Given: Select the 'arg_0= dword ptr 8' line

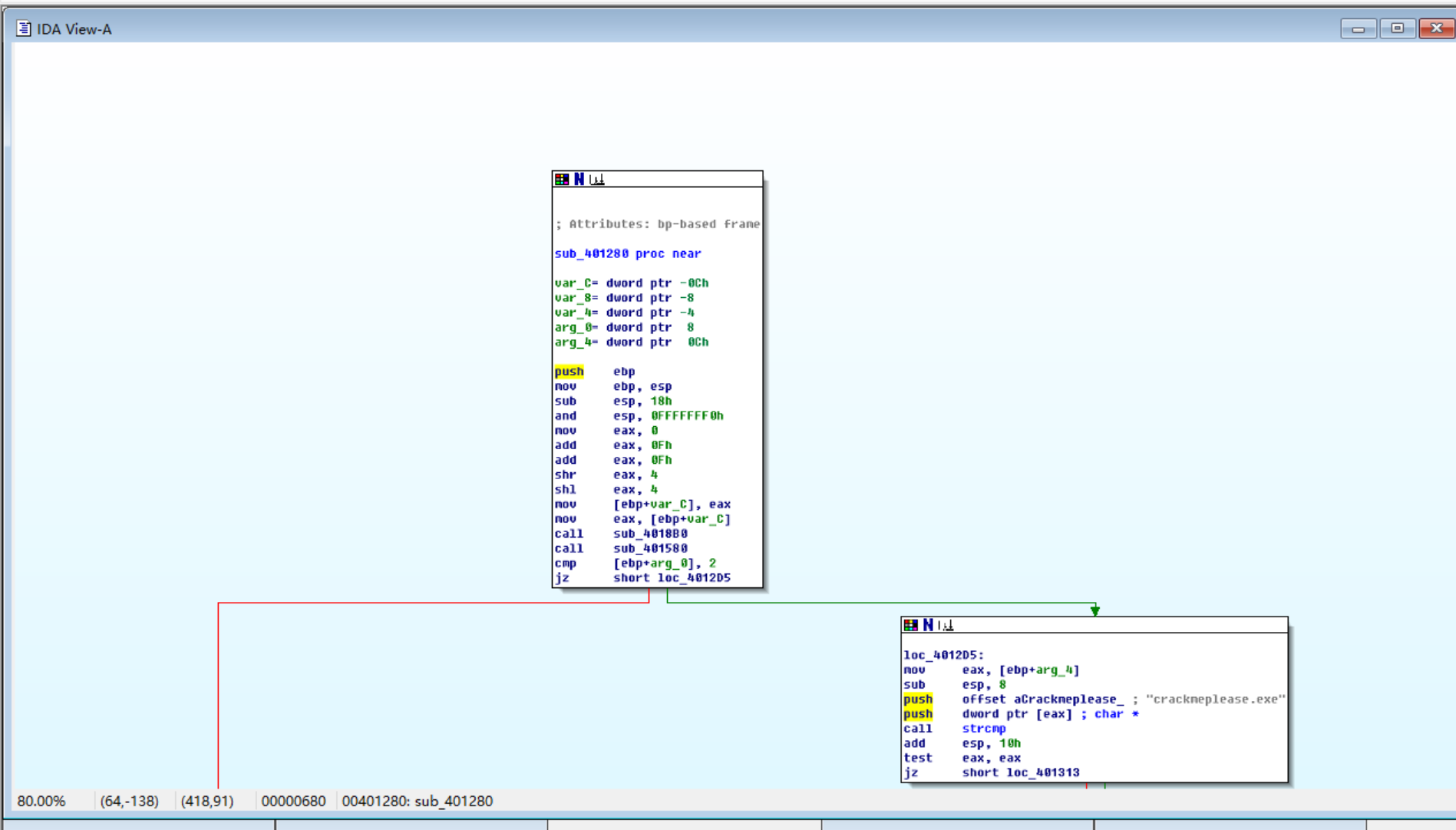Looking at the screenshot, I should click(625, 327).
